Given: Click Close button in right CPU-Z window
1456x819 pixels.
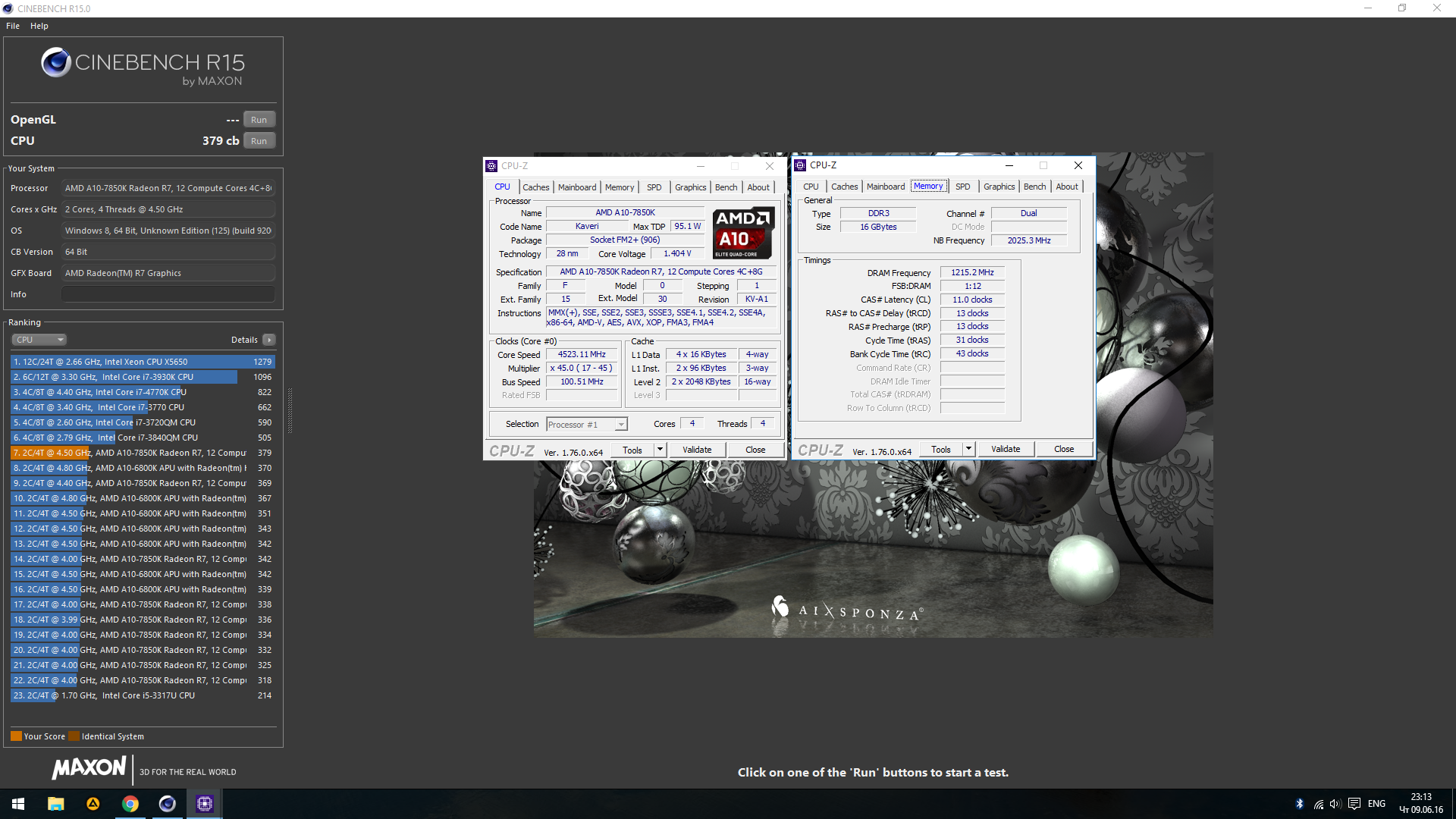Looking at the screenshot, I should point(1064,450).
